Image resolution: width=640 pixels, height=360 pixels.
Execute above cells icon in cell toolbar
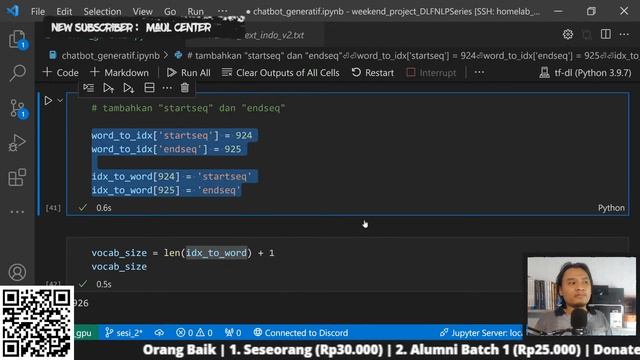pyautogui.click(x=108, y=88)
